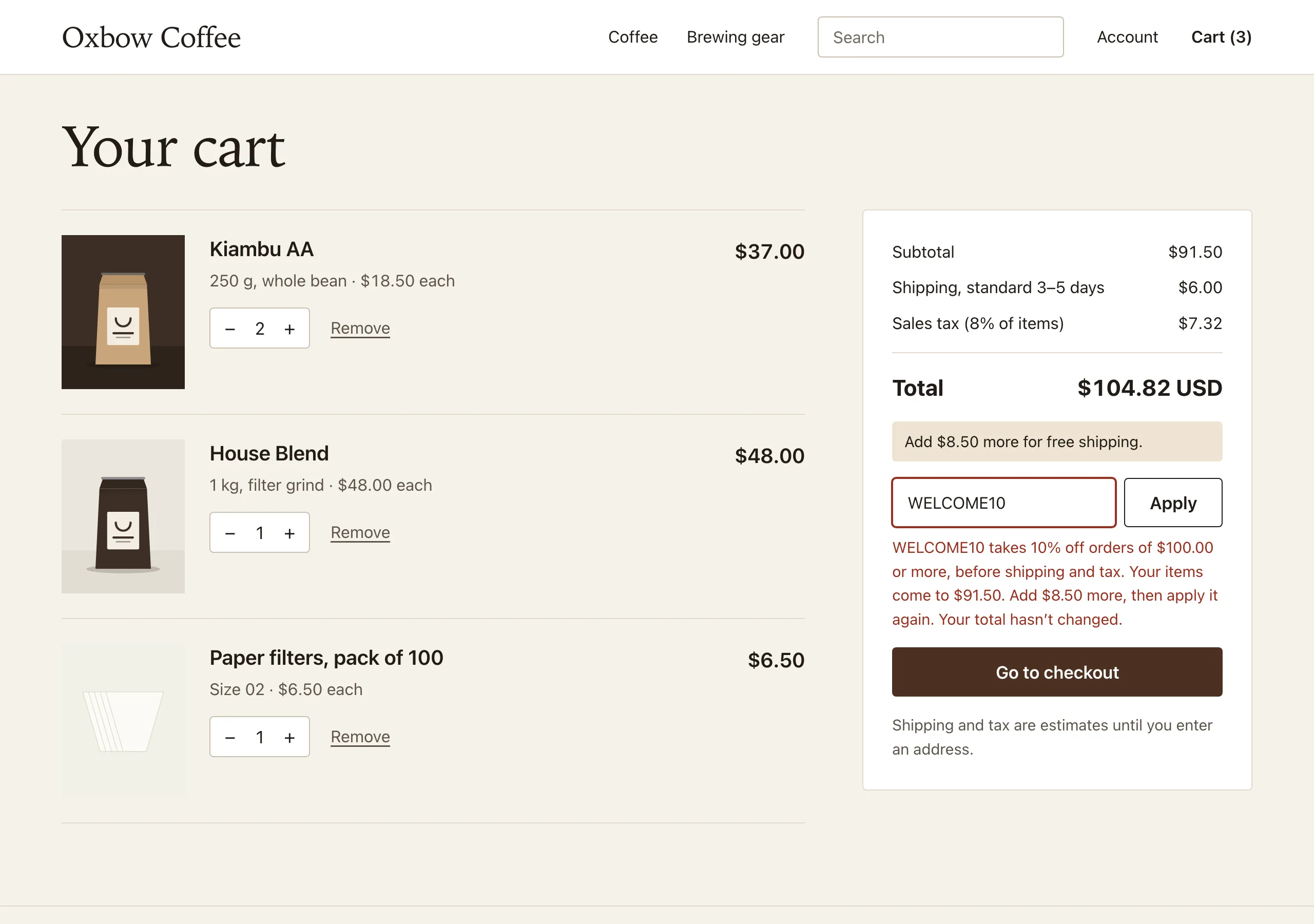Click the Kiambu AA $37.00 line price
Image resolution: width=1314 pixels, height=924 pixels.
coord(770,252)
